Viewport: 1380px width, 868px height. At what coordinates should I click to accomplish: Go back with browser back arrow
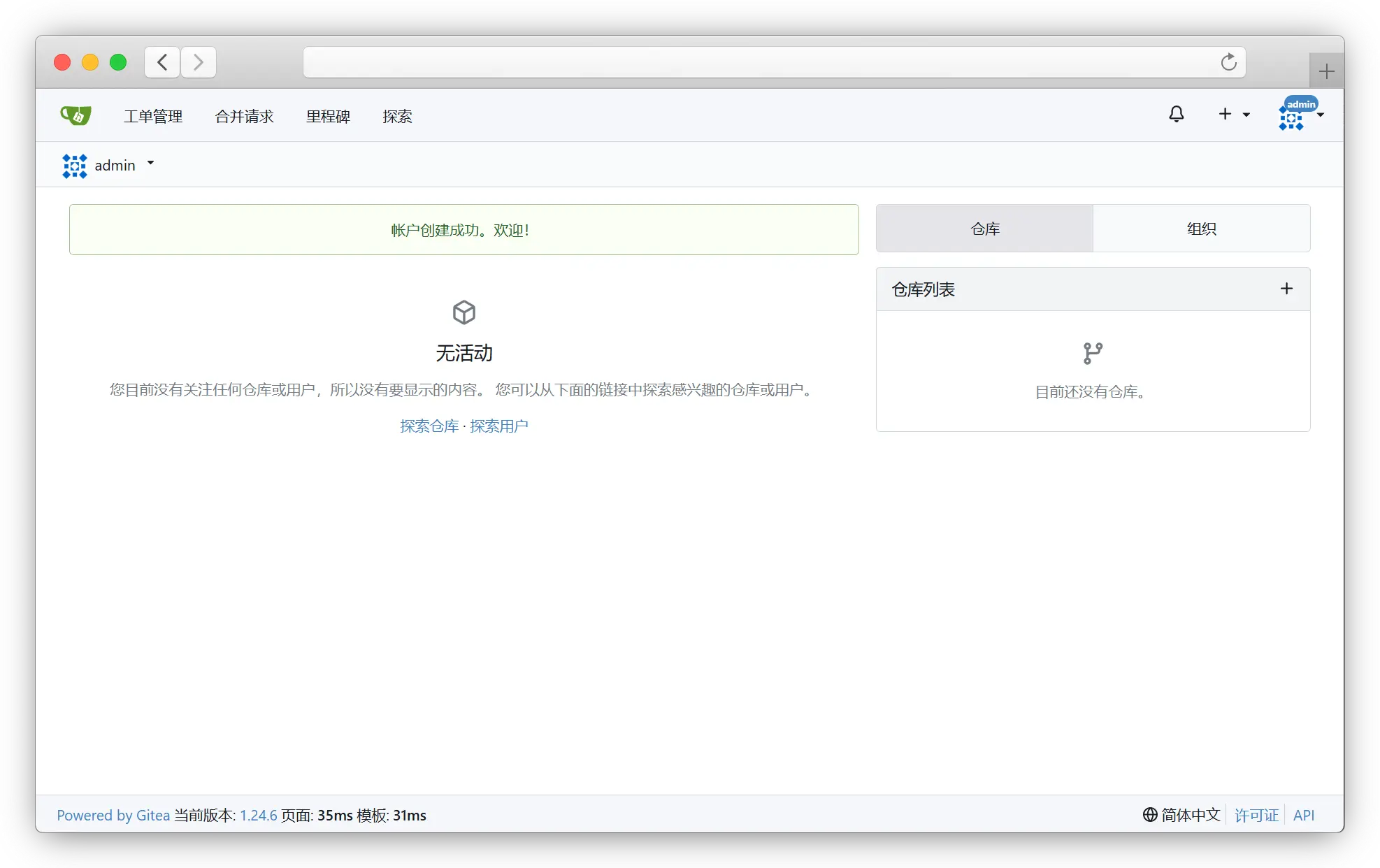click(x=162, y=62)
